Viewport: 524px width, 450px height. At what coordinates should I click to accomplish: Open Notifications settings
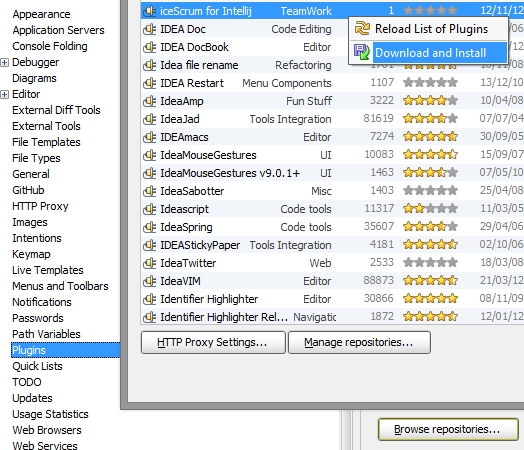point(42,302)
